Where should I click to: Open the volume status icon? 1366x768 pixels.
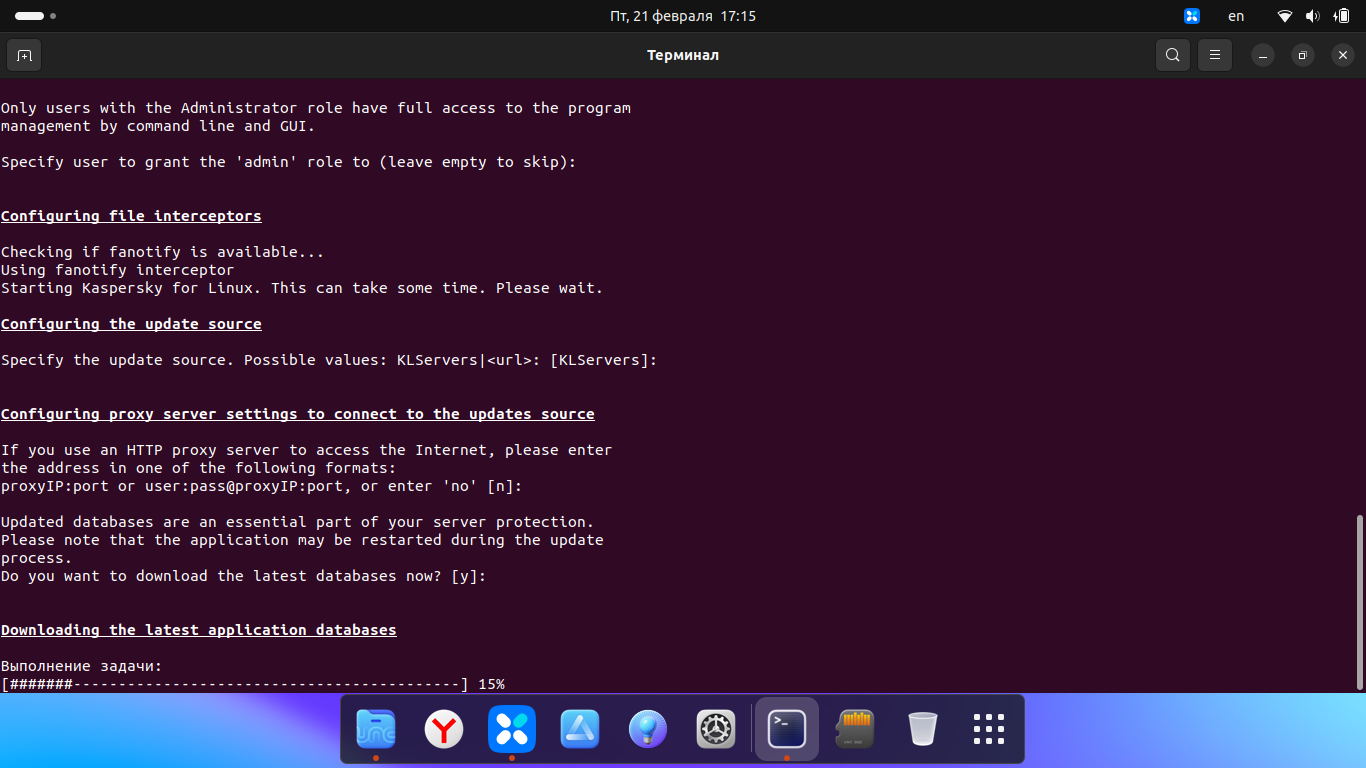point(1313,16)
